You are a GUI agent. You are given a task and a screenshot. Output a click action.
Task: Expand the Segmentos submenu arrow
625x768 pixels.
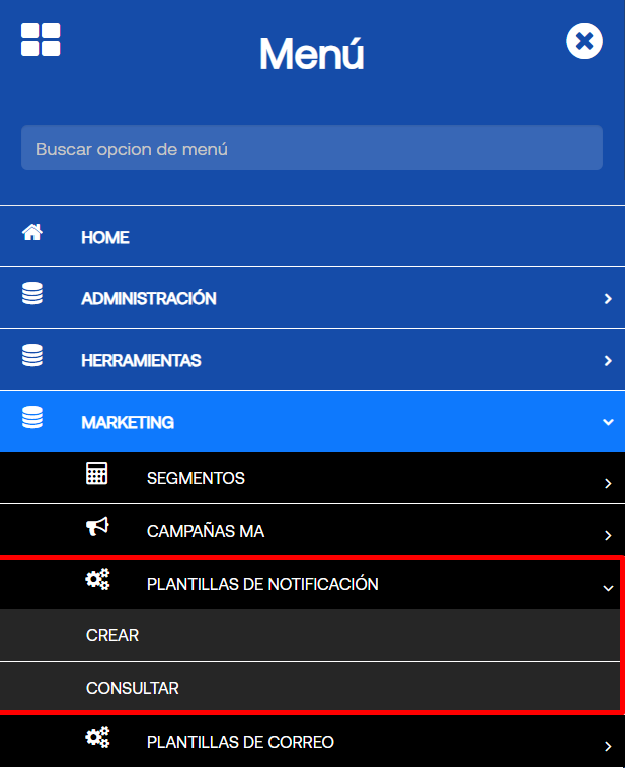click(x=608, y=484)
